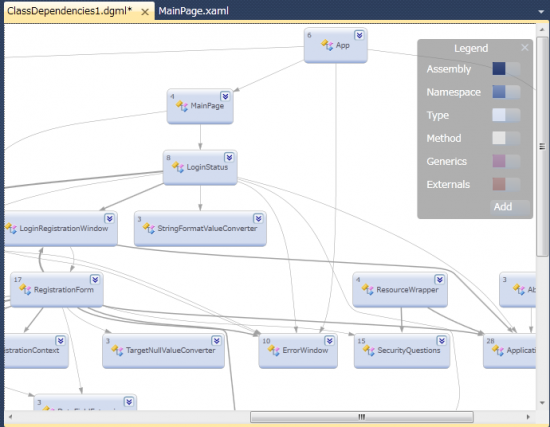Click the Assembly legend color swatch
The image size is (550, 427).
pyautogui.click(x=499, y=69)
